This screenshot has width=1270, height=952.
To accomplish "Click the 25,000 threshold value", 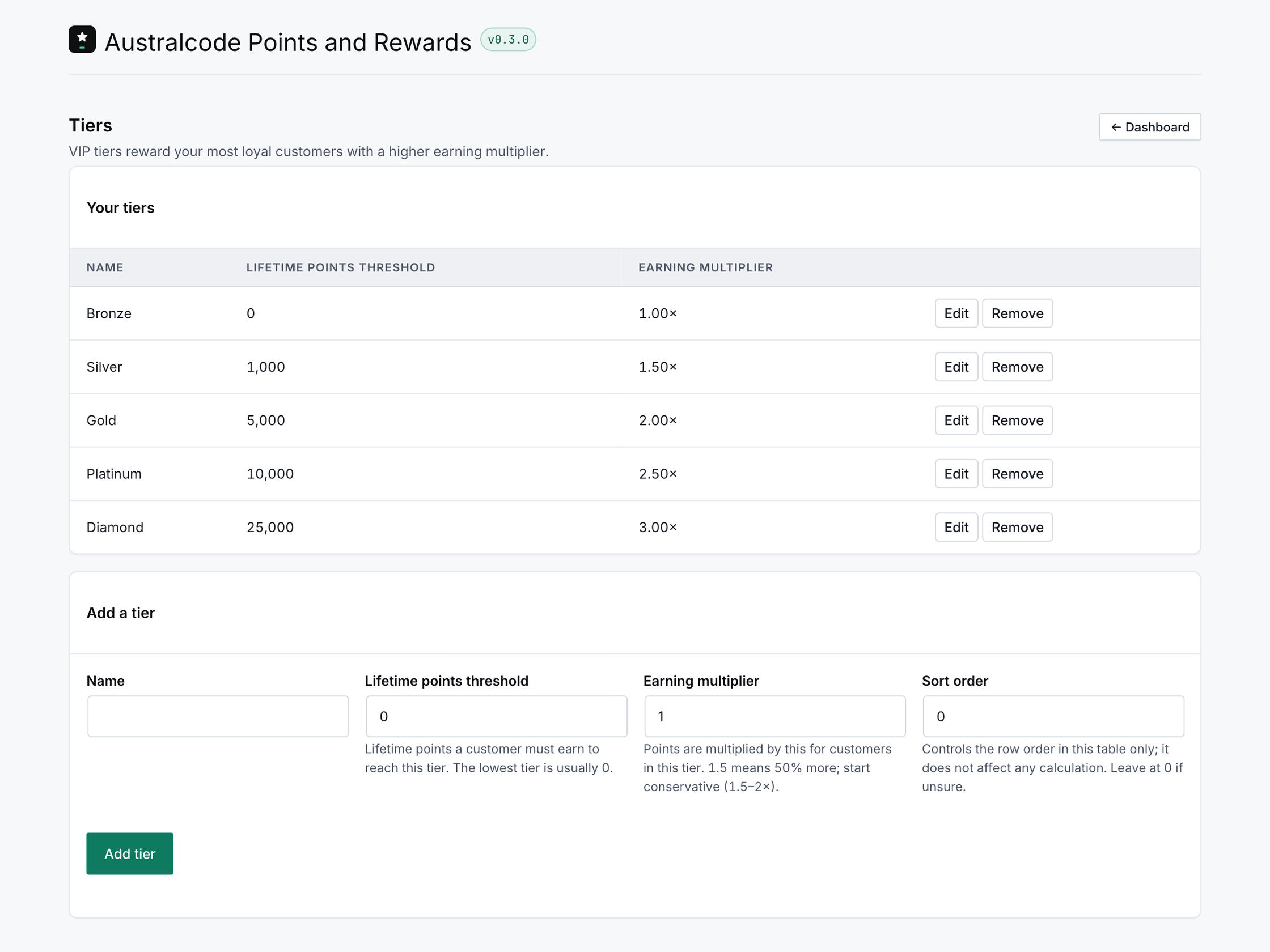I will click(x=270, y=527).
